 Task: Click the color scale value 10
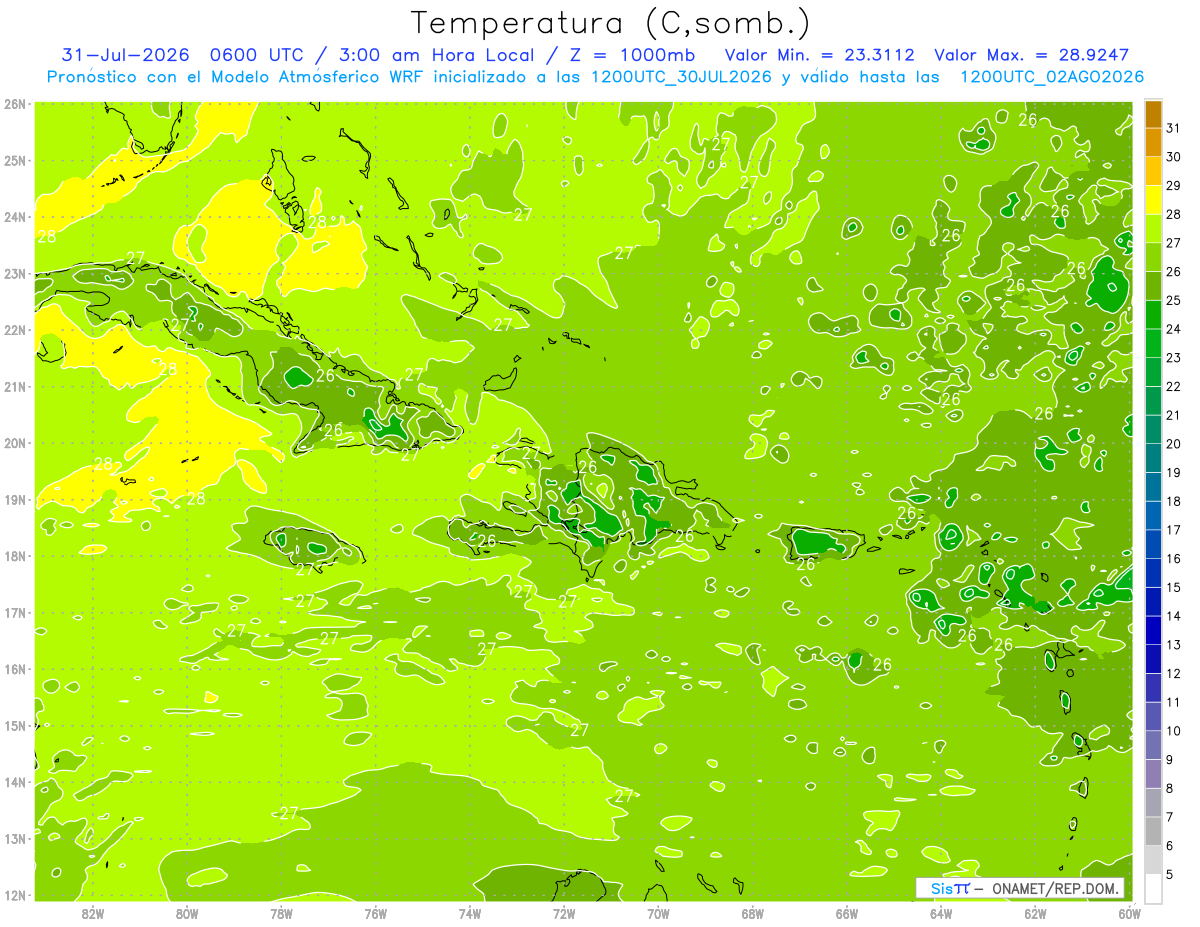pos(1173,731)
